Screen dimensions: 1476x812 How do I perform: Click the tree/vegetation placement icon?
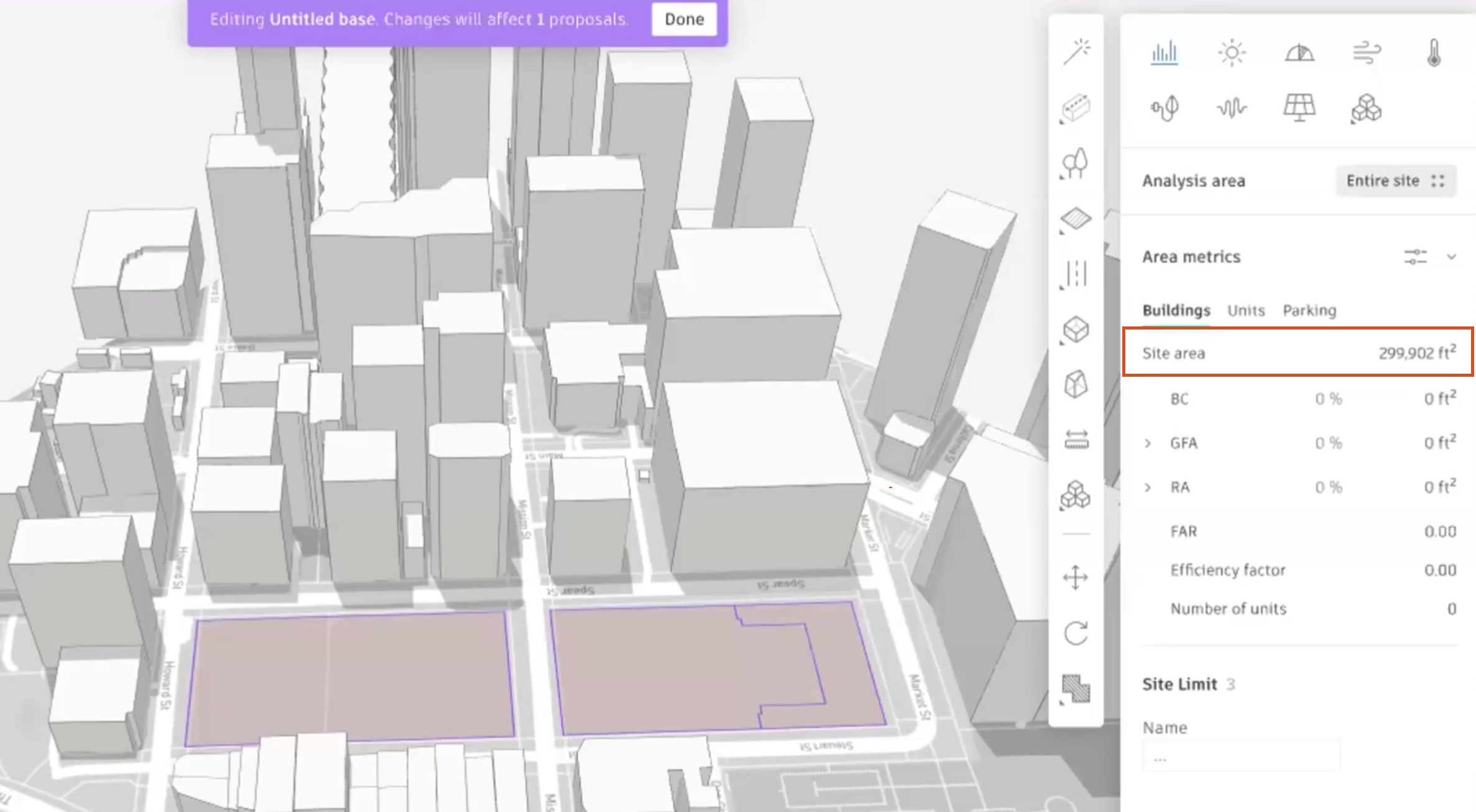tap(1078, 163)
